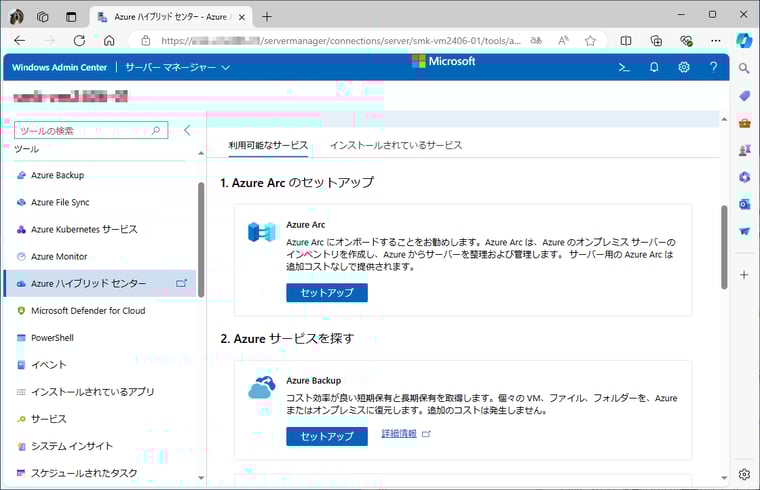Open browser essentials heart icon
The image size is (760, 490).
[x=686, y=41]
